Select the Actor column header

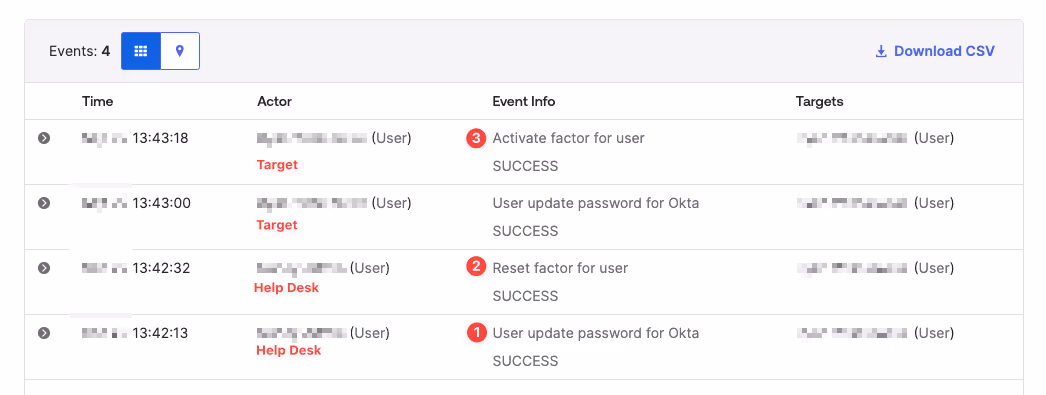274,101
